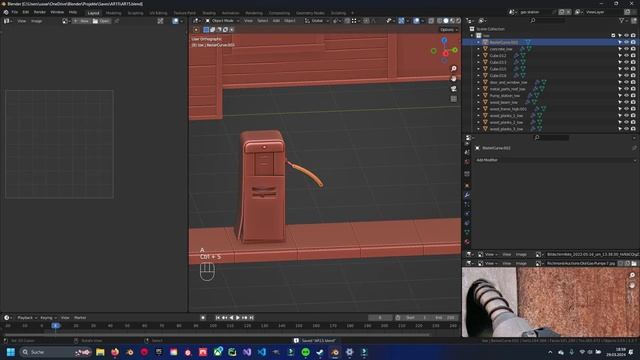Image resolution: width=640 pixels, height=360 pixels.
Task: Hide Cube.013 with its eye icon
Action: (626, 62)
